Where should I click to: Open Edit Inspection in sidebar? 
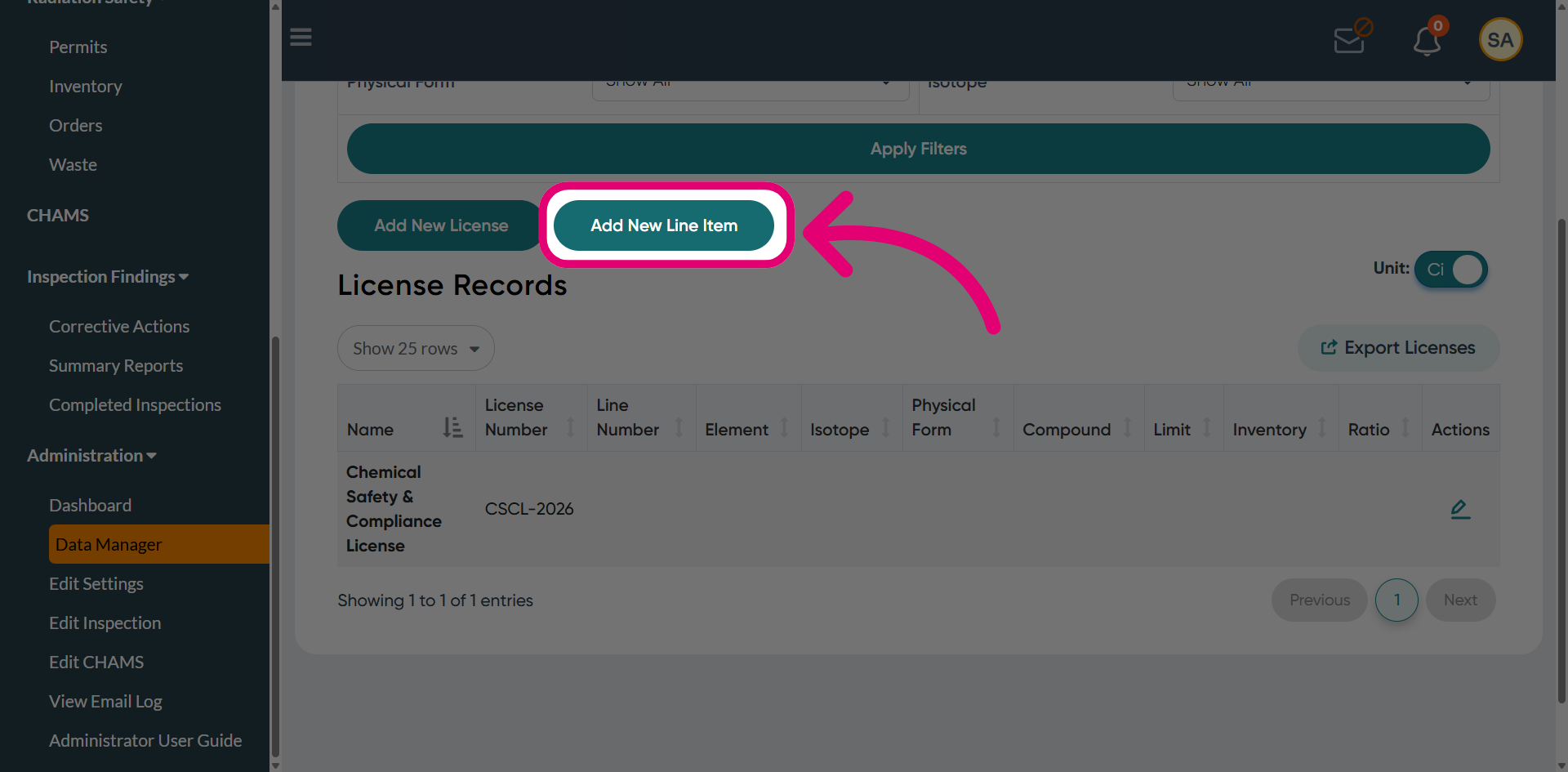pos(105,623)
